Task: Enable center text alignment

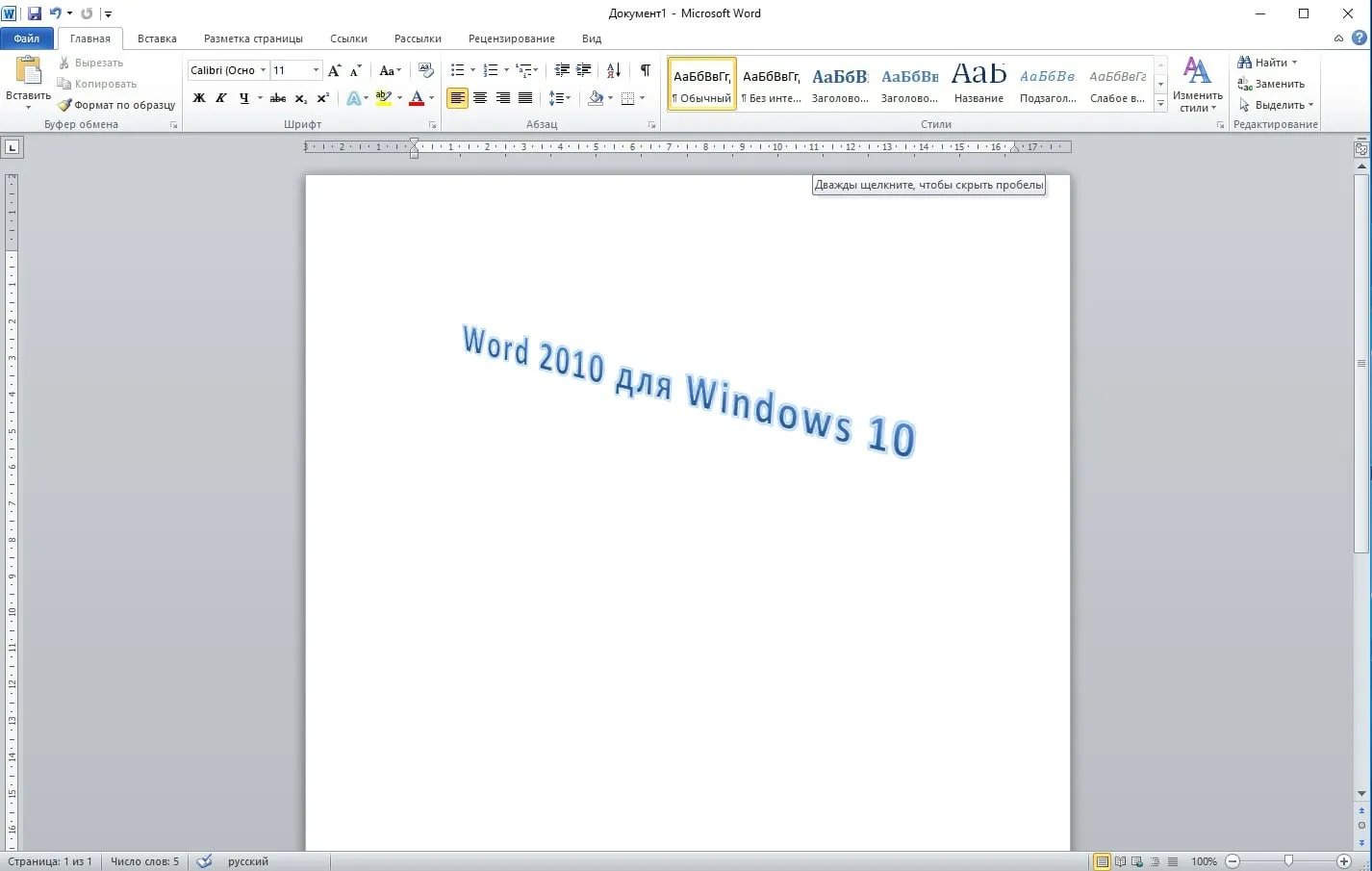Action: tap(480, 98)
